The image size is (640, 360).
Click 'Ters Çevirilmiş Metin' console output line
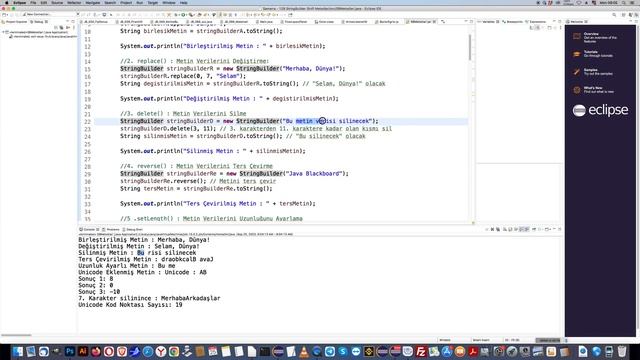[x=146, y=259]
